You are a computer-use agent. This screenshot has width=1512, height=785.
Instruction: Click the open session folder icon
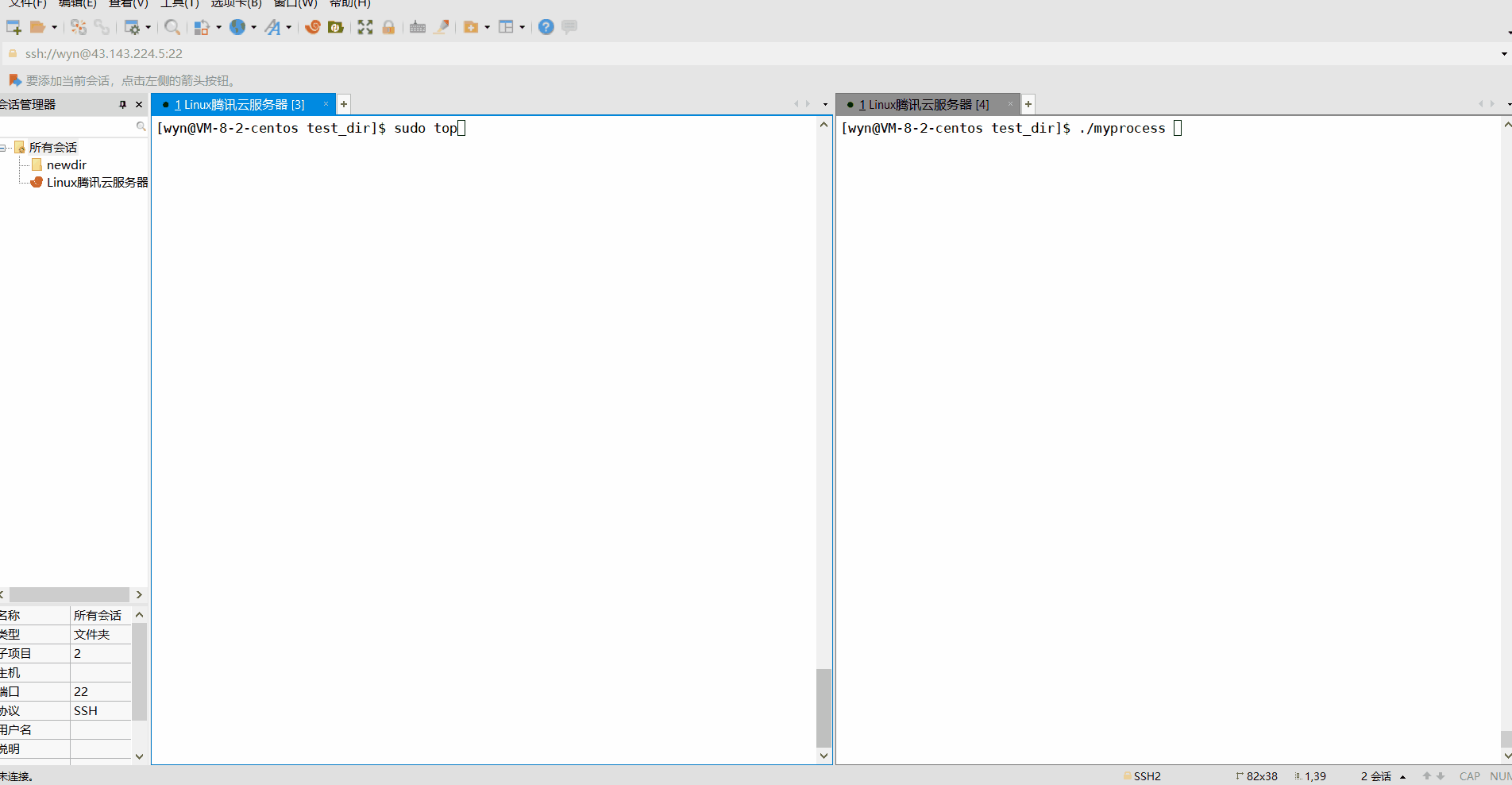(37, 27)
